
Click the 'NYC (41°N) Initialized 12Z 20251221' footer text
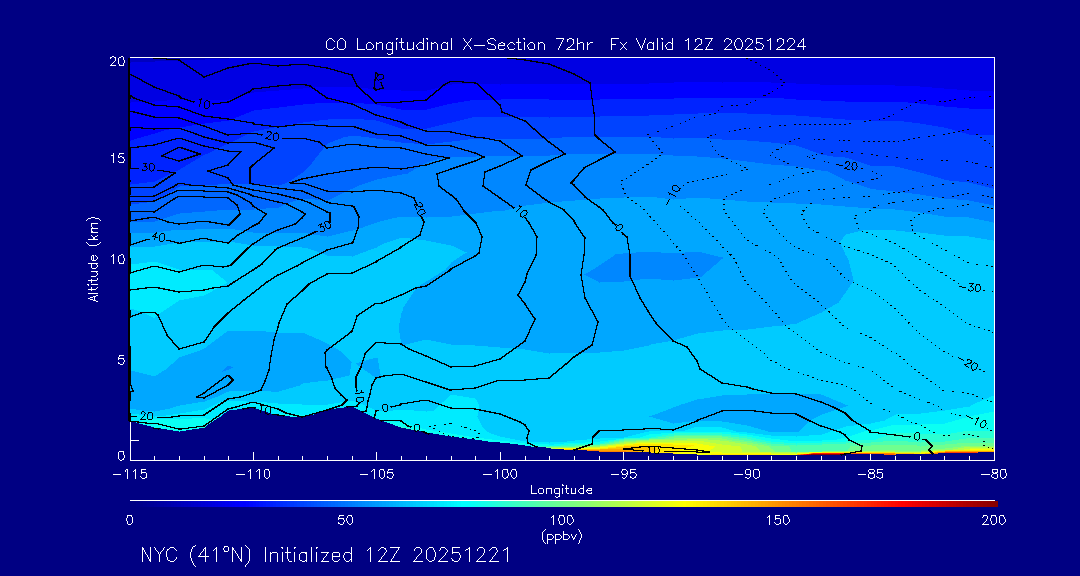pos(325,555)
